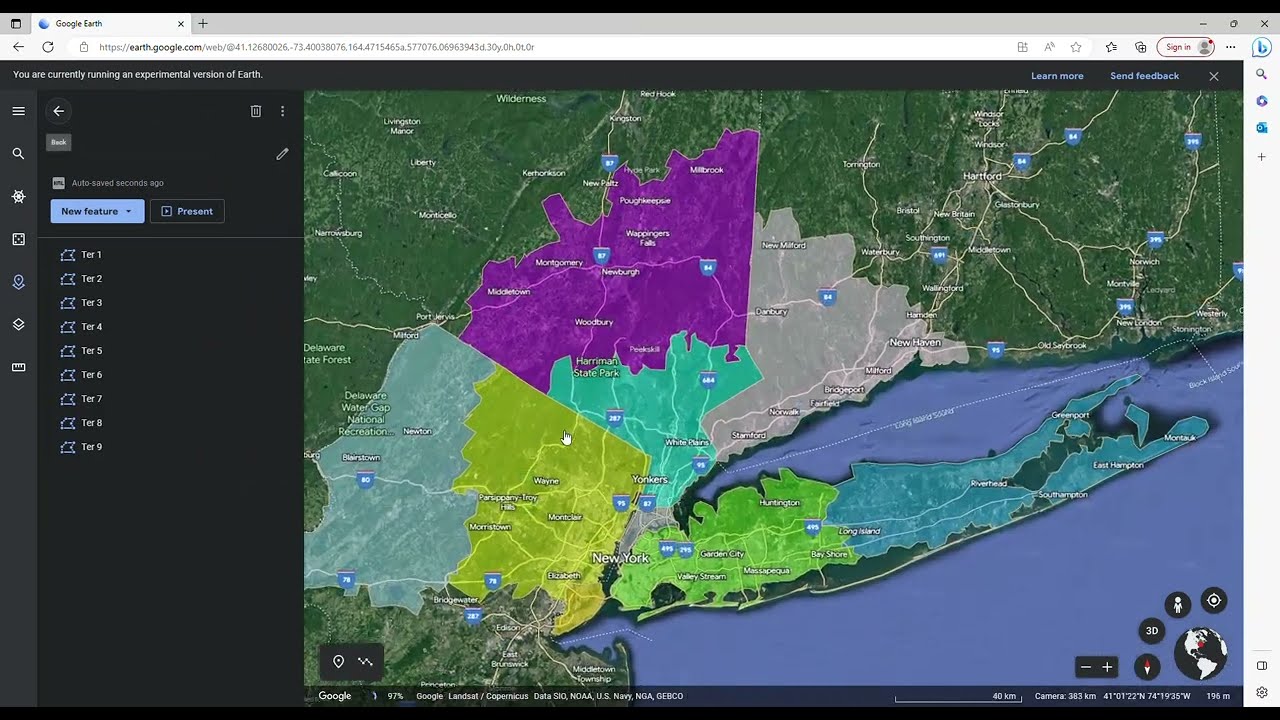Open tab actions menu icon
1280x720 pixels.
pyautogui.click(x=16, y=23)
